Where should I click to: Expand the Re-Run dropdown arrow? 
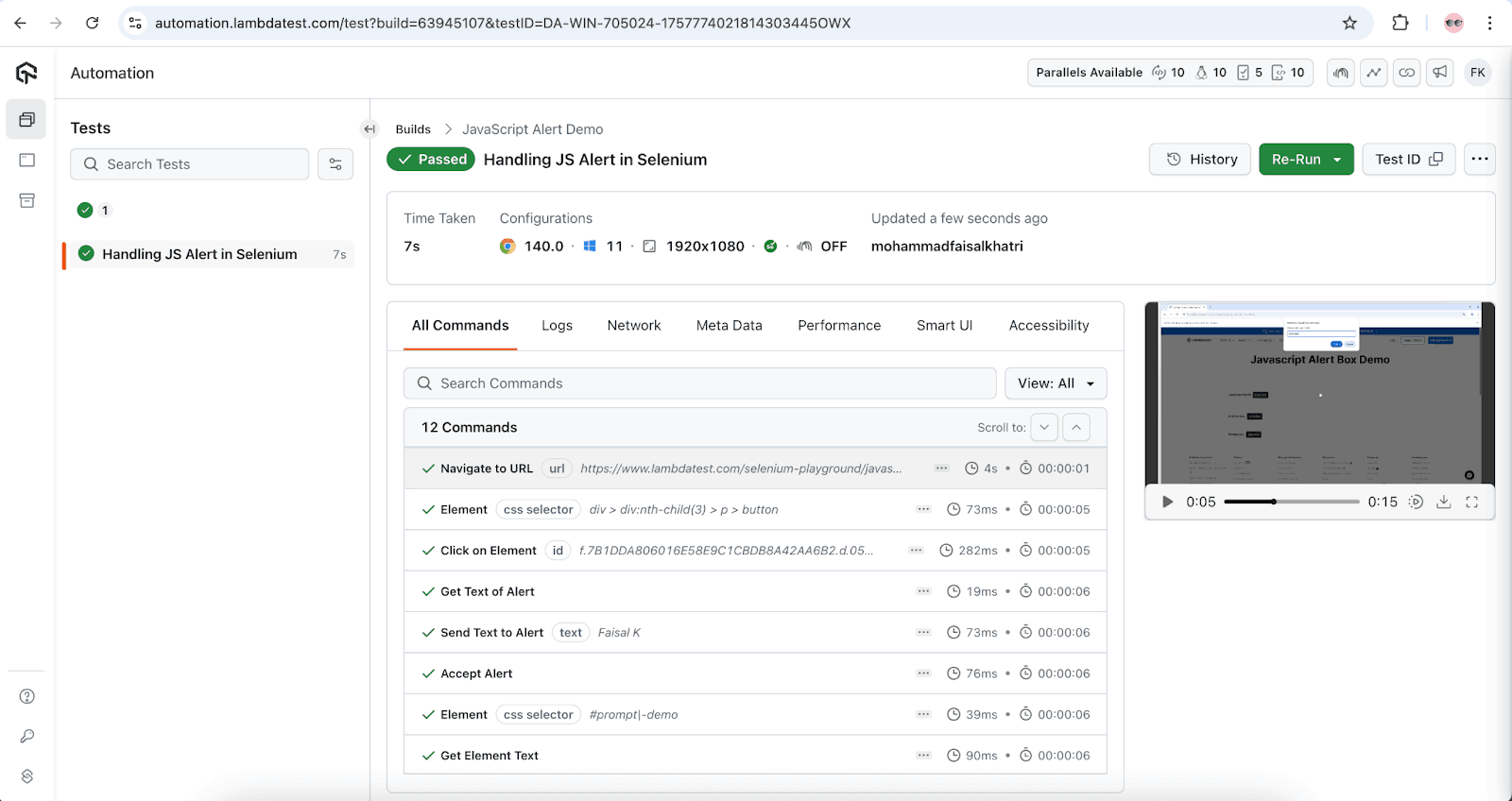1337,160
